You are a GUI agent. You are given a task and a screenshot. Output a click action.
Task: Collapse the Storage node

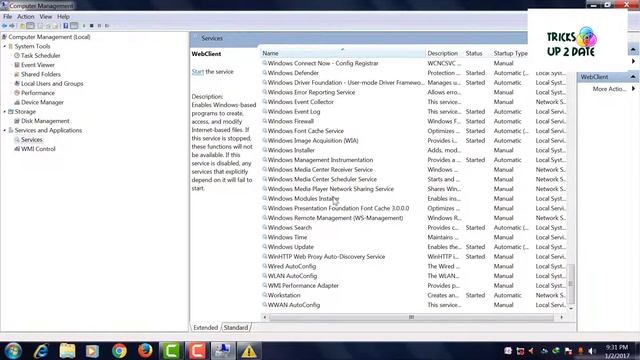[4, 112]
